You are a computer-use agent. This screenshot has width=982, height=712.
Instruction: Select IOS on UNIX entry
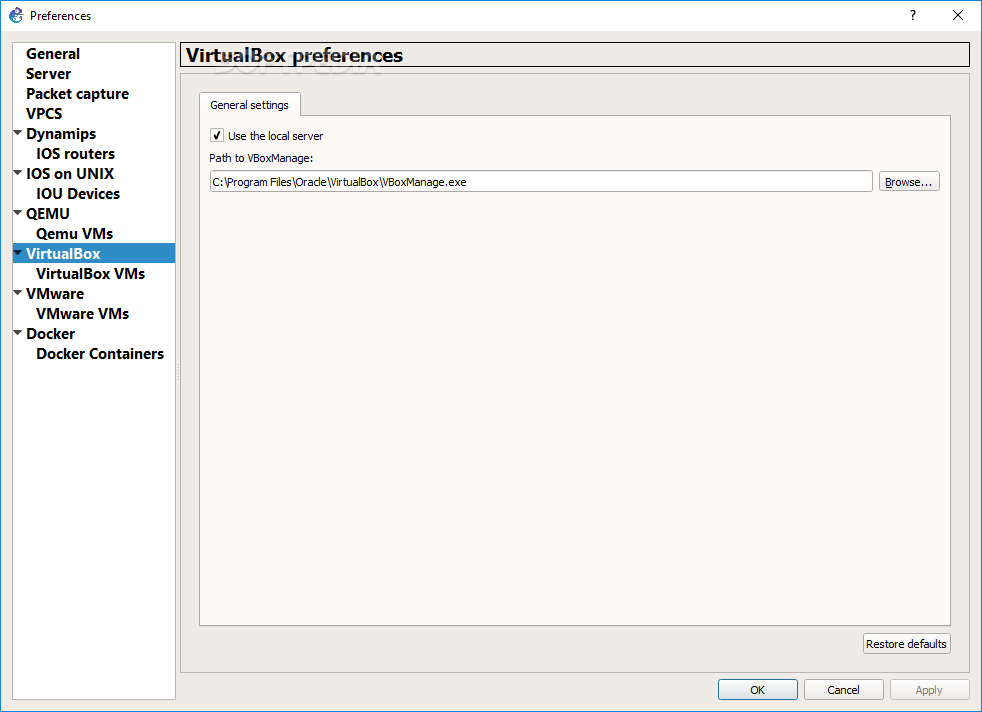coord(70,174)
